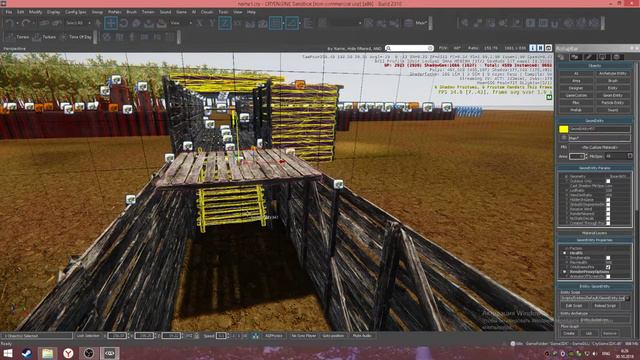Collapse the Health property group
The height and width of the screenshot is (360, 640).
click(565, 253)
